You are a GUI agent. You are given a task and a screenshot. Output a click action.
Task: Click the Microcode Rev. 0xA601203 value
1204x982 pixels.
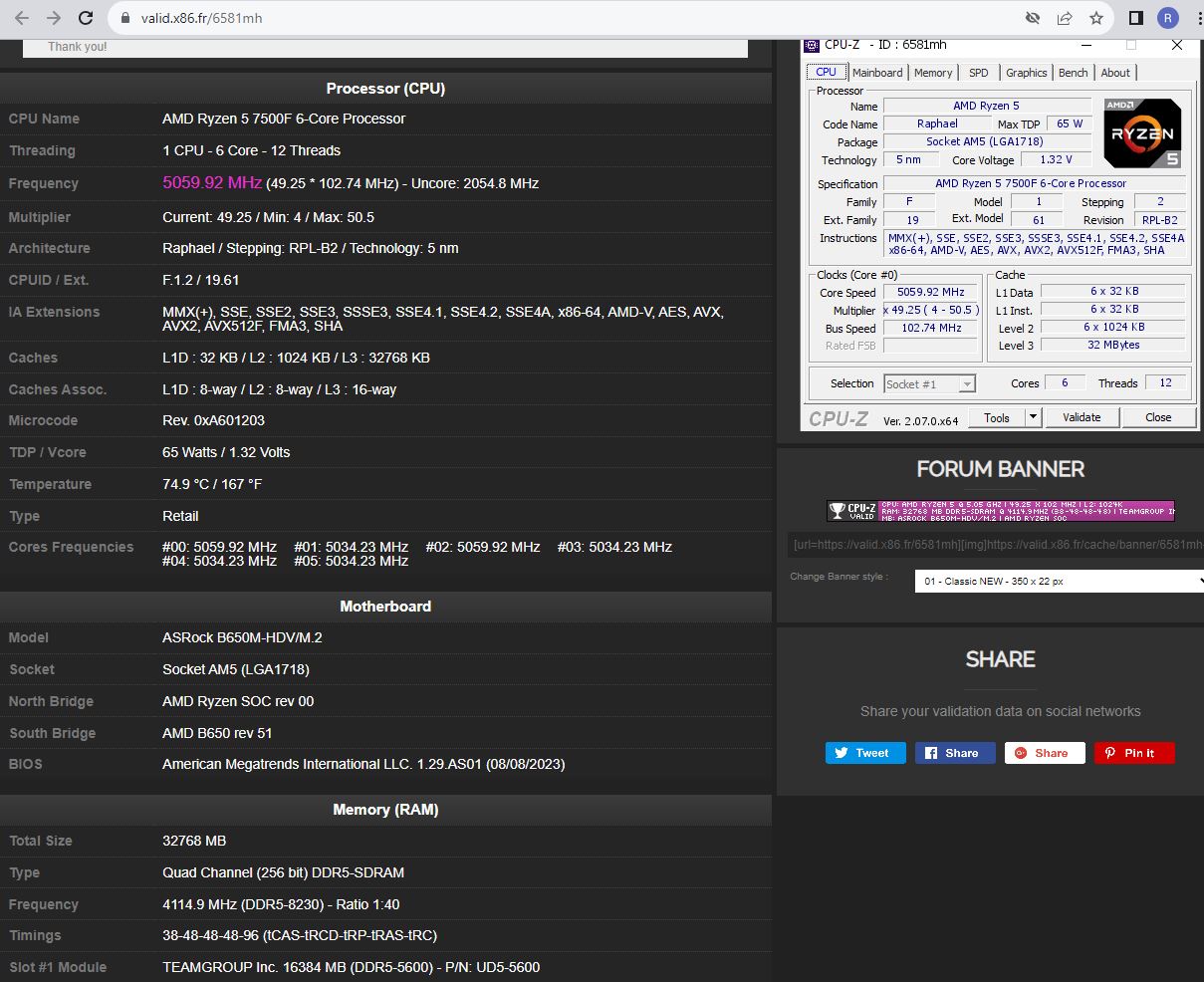point(213,420)
